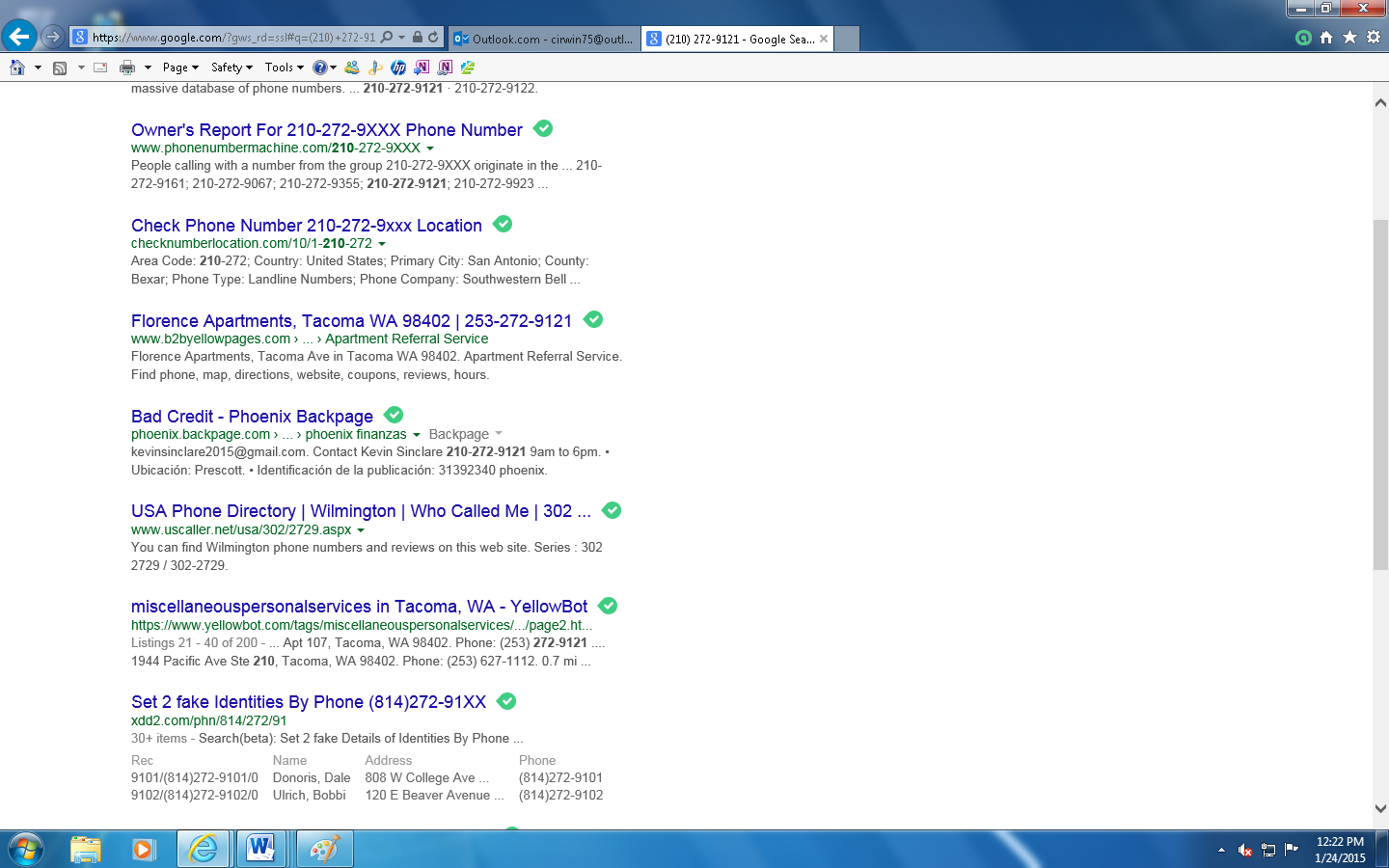
Task: Click the OneNote Linked Notes icon
Action: click(x=445, y=68)
